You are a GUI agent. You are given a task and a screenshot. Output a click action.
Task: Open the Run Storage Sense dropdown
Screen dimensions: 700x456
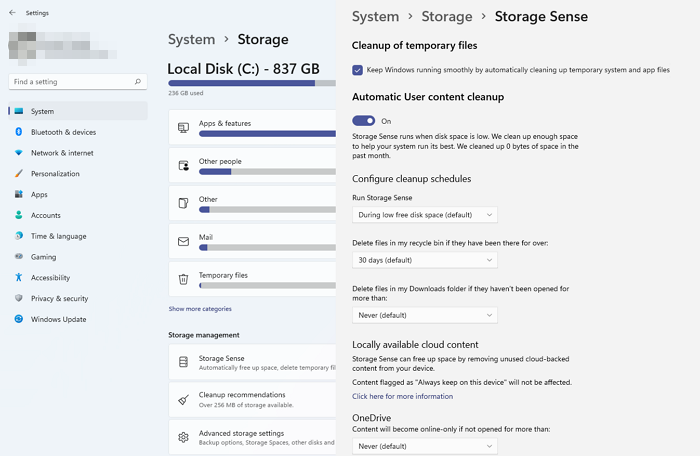[425, 215]
